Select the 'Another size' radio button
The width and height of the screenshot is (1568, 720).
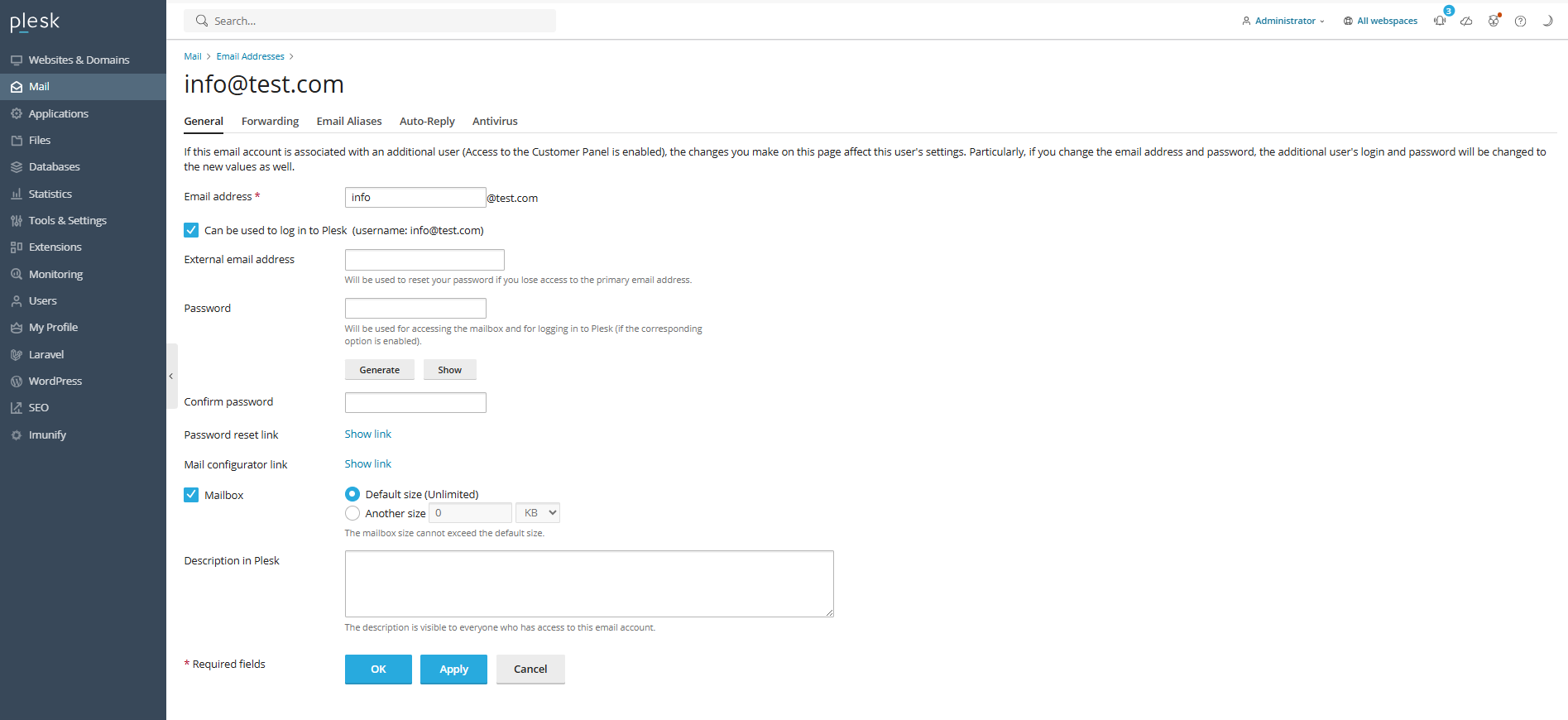coord(352,513)
